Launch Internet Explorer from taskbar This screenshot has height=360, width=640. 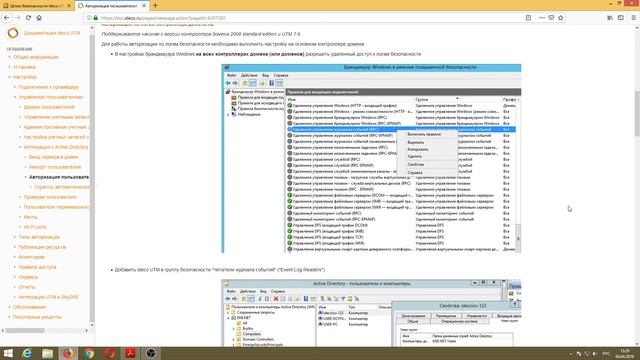pyautogui.click(x=27, y=353)
